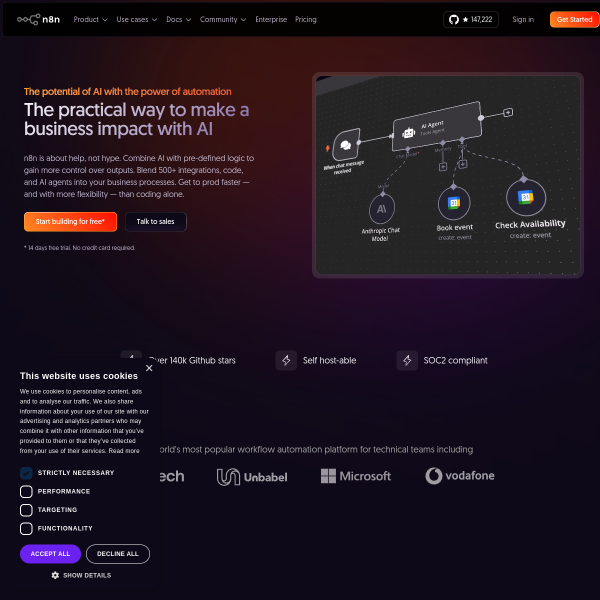This screenshot has height=600, width=600.
Task: Expand the Use cases dropdown menu
Action: pos(137,20)
